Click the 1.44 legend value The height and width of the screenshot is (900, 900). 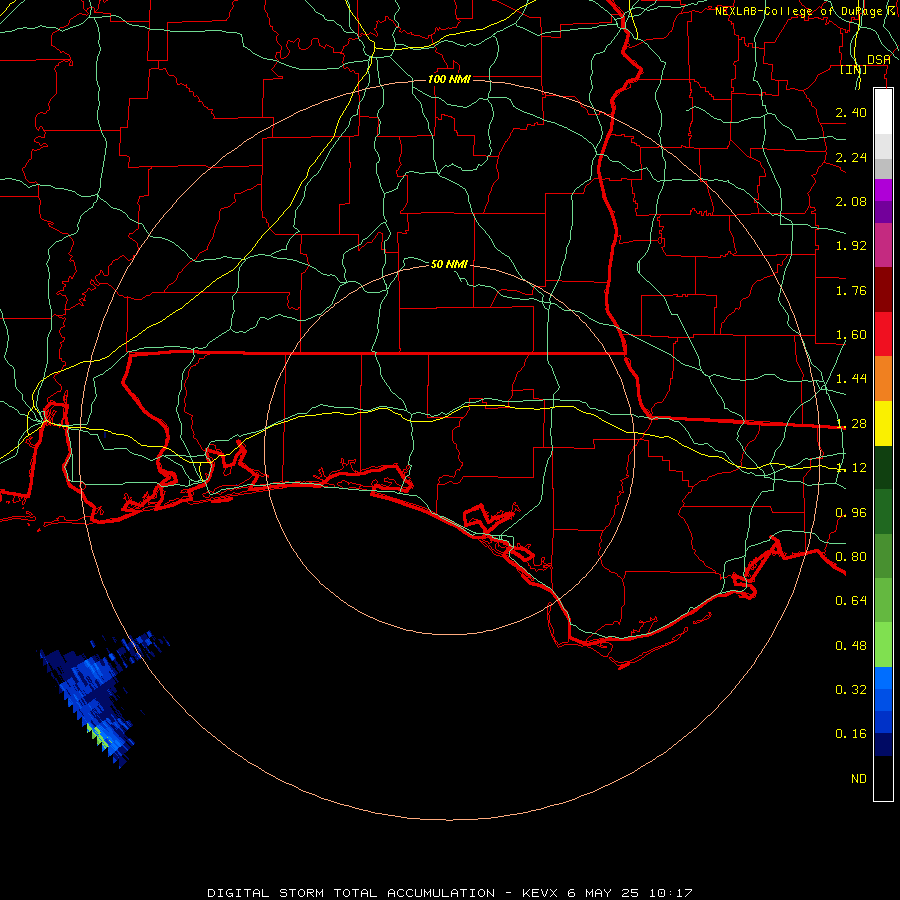click(851, 379)
